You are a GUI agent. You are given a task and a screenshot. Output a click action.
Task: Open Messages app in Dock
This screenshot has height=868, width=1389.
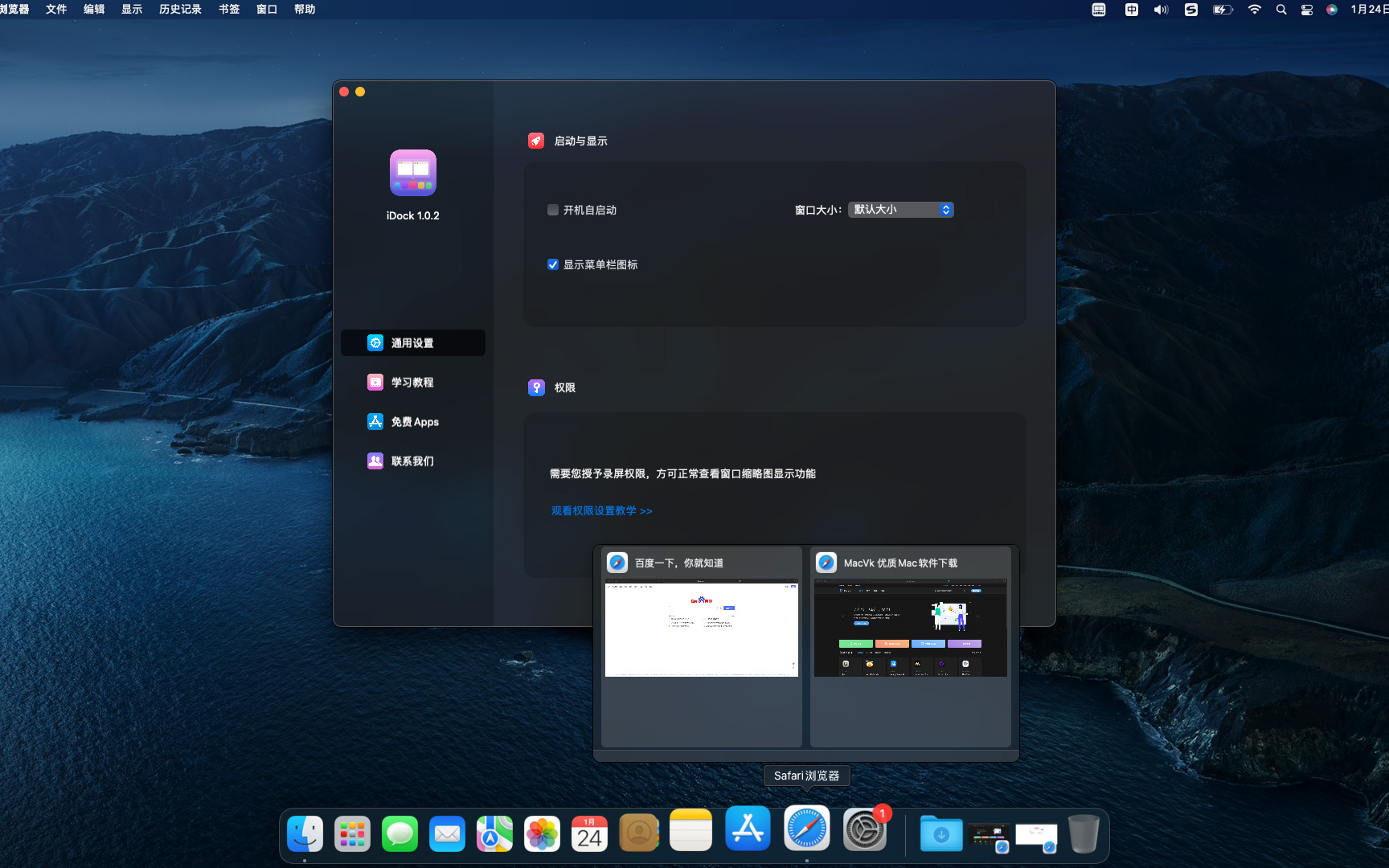(399, 833)
